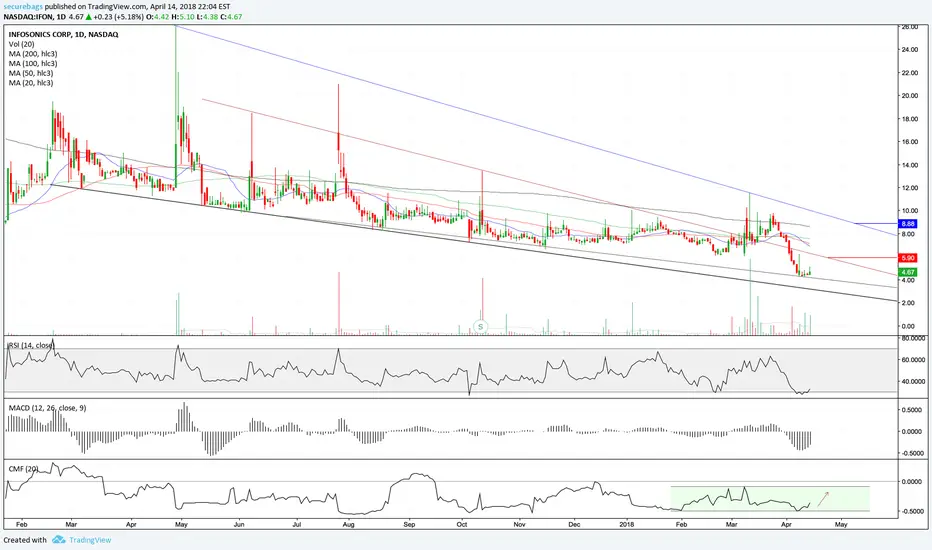Select the MACD (12, 26, close, 9) label
Image resolution: width=932 pixels, height=550 pixels.
tap(48, 408)
